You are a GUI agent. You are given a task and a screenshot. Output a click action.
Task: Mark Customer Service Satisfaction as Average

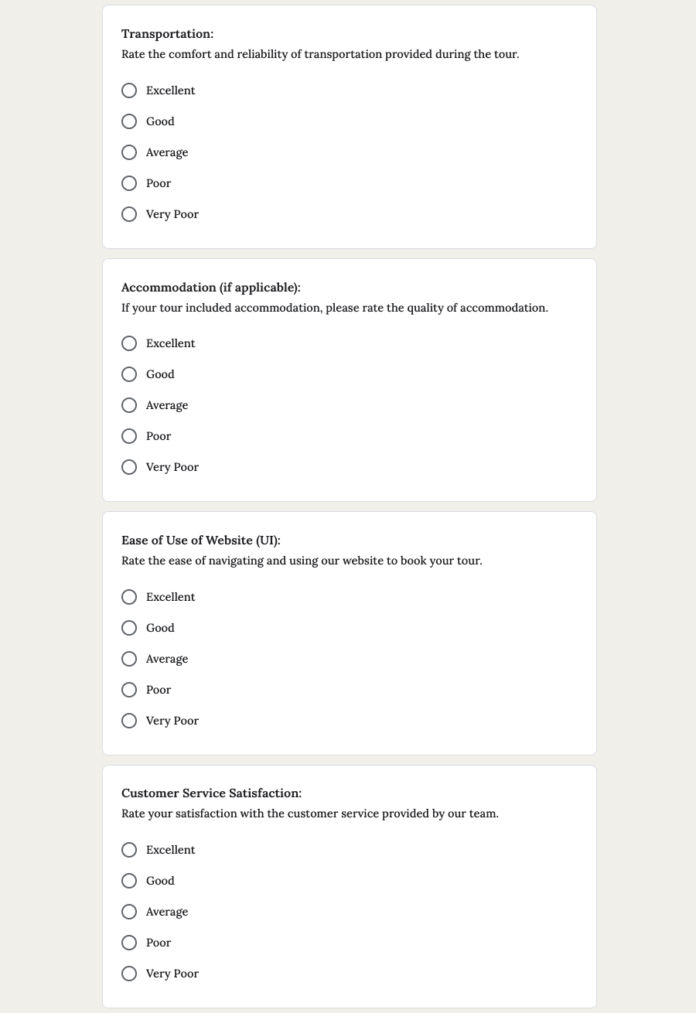coord(129,911)
